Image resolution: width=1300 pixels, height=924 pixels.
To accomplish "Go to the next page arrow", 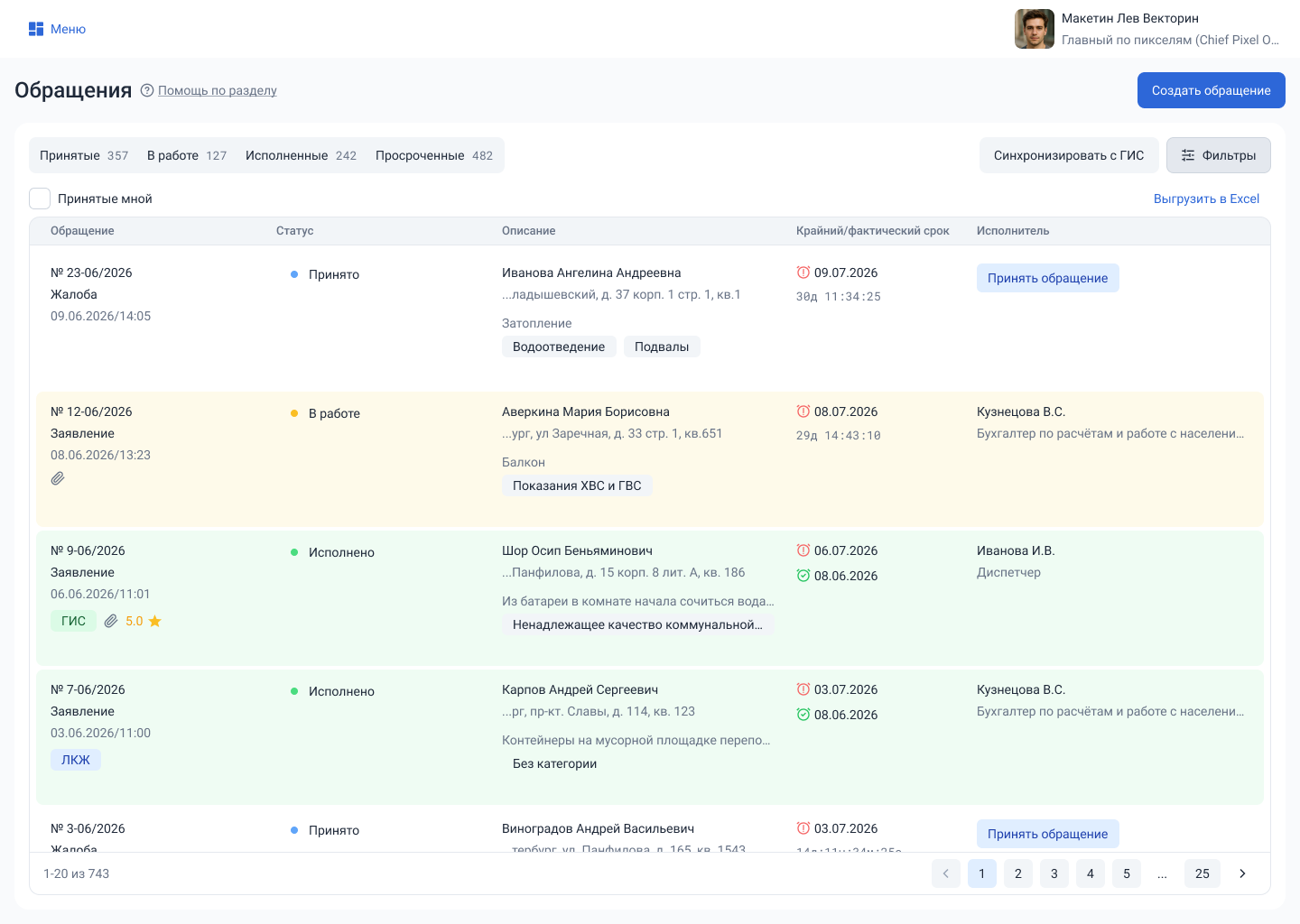I will [x=1242, y=873].
